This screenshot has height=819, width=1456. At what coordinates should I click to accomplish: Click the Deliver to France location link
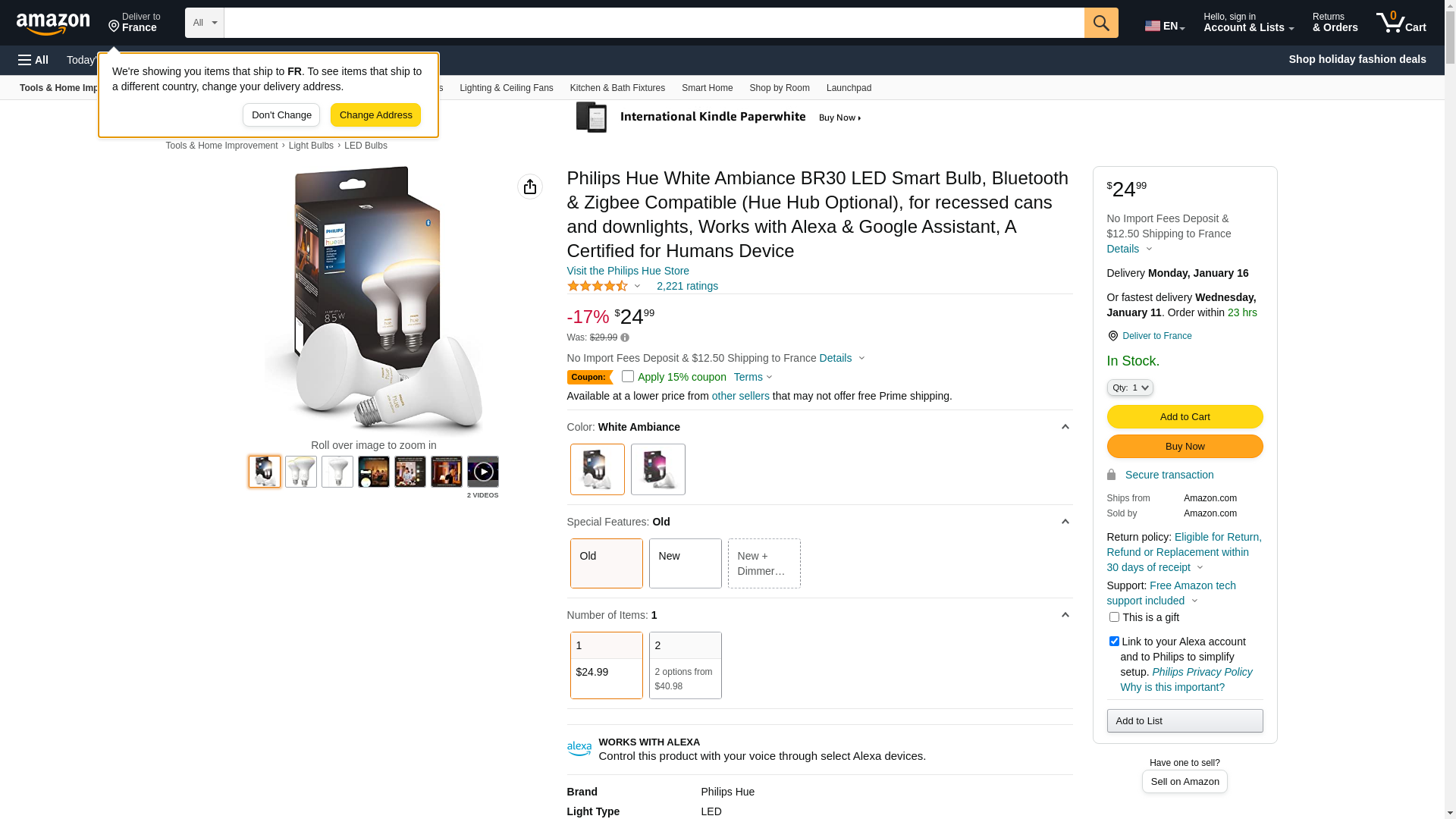[x=1156, y=336]
